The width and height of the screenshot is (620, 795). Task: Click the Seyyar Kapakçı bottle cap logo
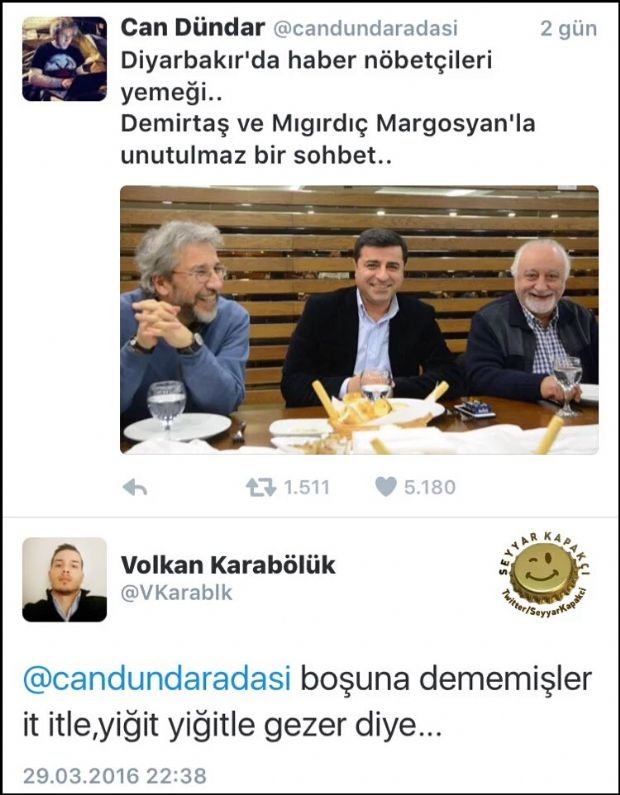click(x=544, y=576)
